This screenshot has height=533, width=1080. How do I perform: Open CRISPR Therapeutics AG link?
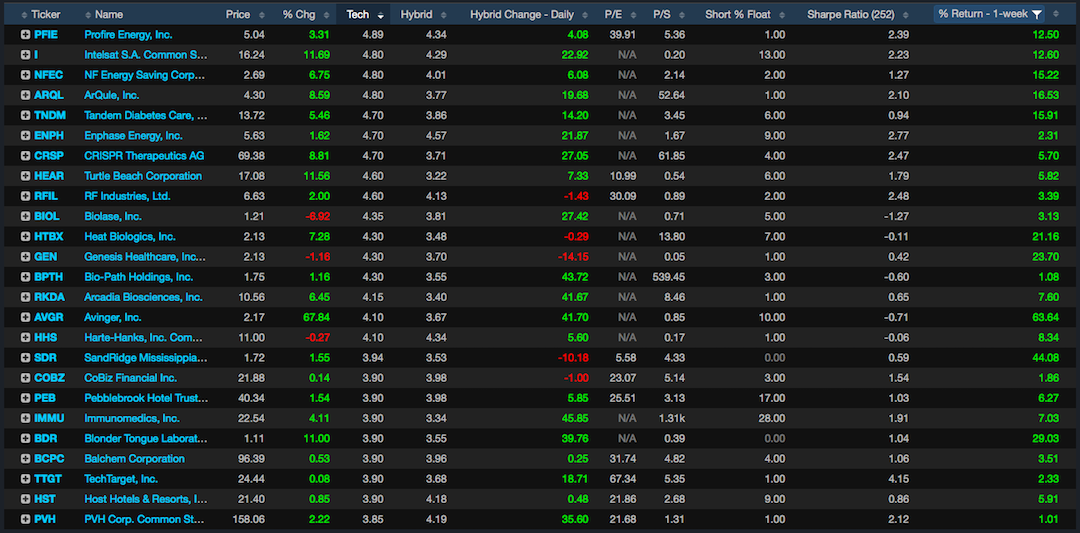click(x=144, y=156)
